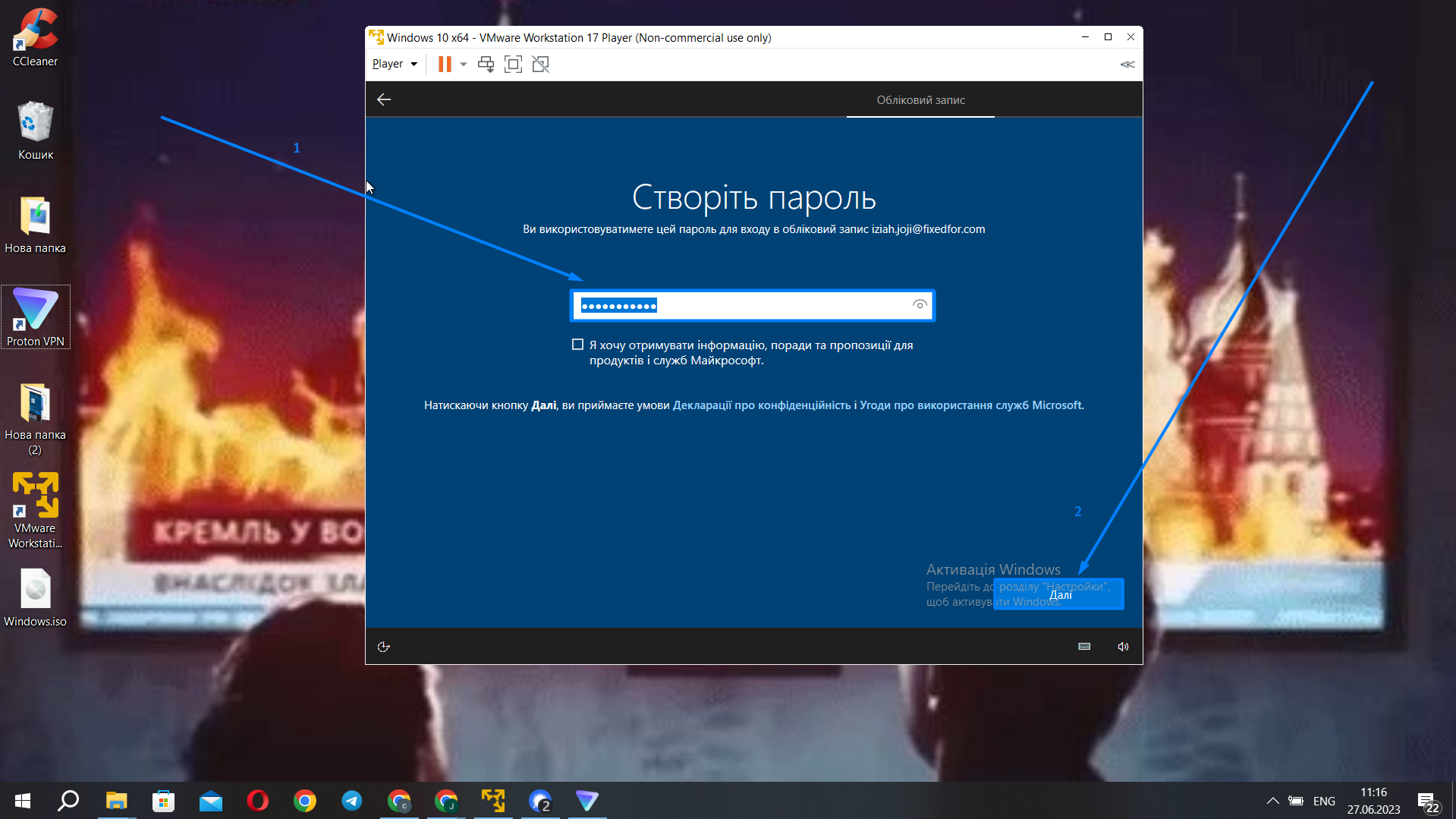The width and height of the screenshot is (1456, 819).
Task: Open the notification center icon
Action: pyautogui.click(x=1427, y=802)
